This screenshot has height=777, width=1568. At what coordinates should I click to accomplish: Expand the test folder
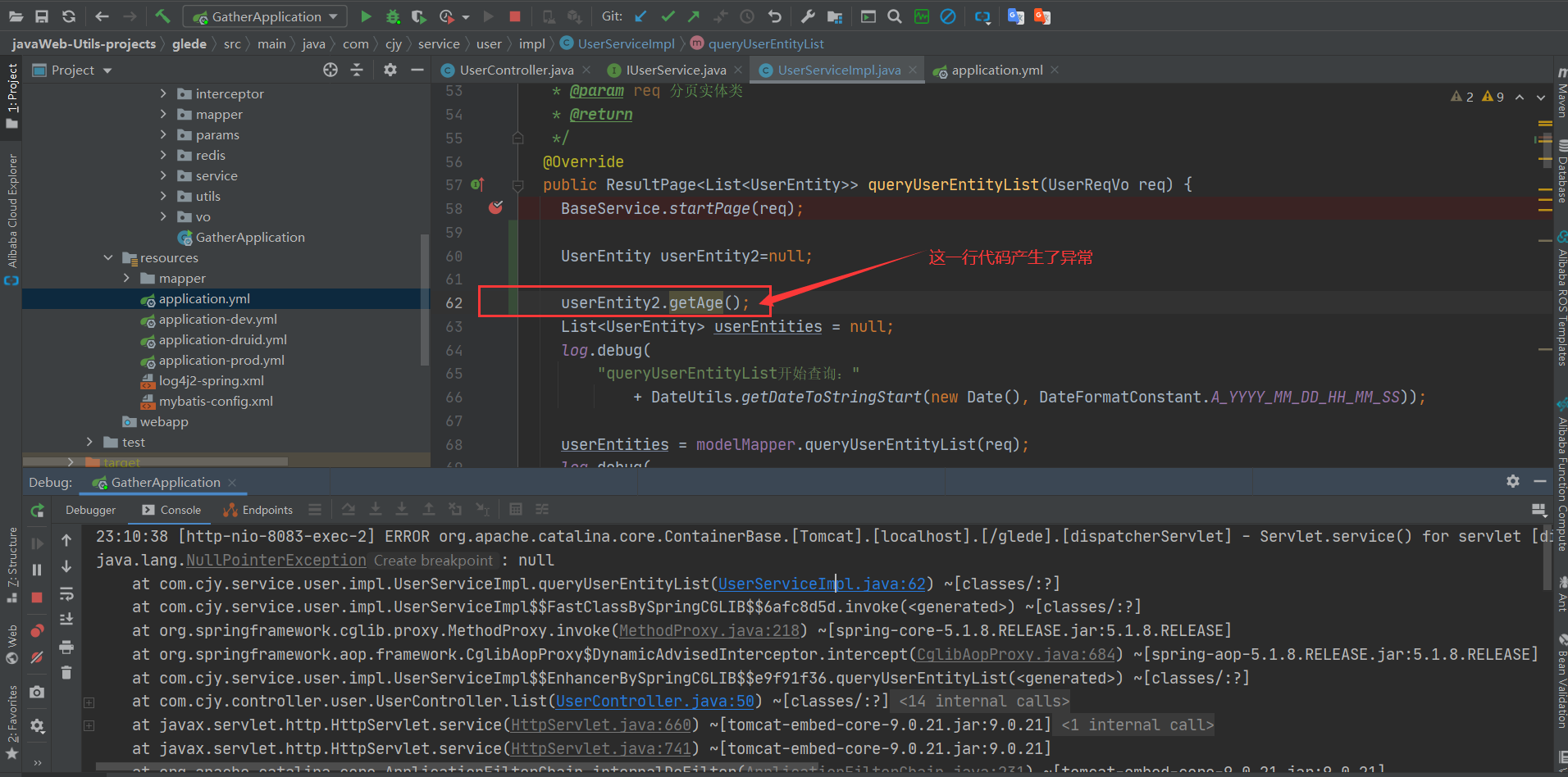(89, 442)
